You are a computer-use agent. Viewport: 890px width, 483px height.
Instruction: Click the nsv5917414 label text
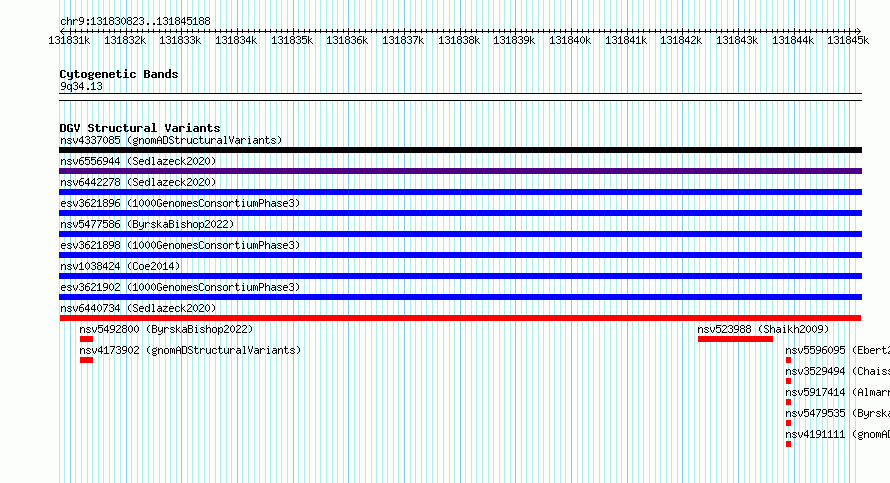pyautogui.click(x=837, y=392)
